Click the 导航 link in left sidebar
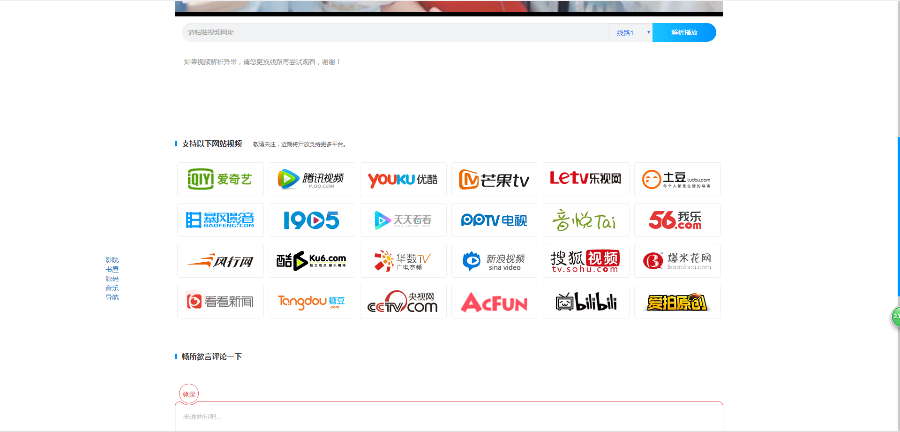900x432 pixels. pyautogui.click(x=112, y=297)
